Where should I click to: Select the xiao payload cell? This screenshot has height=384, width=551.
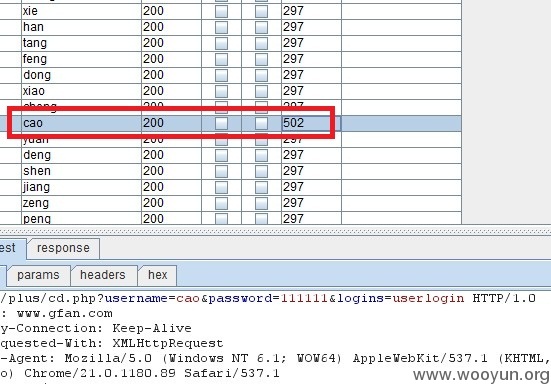[x=81, y=91]
